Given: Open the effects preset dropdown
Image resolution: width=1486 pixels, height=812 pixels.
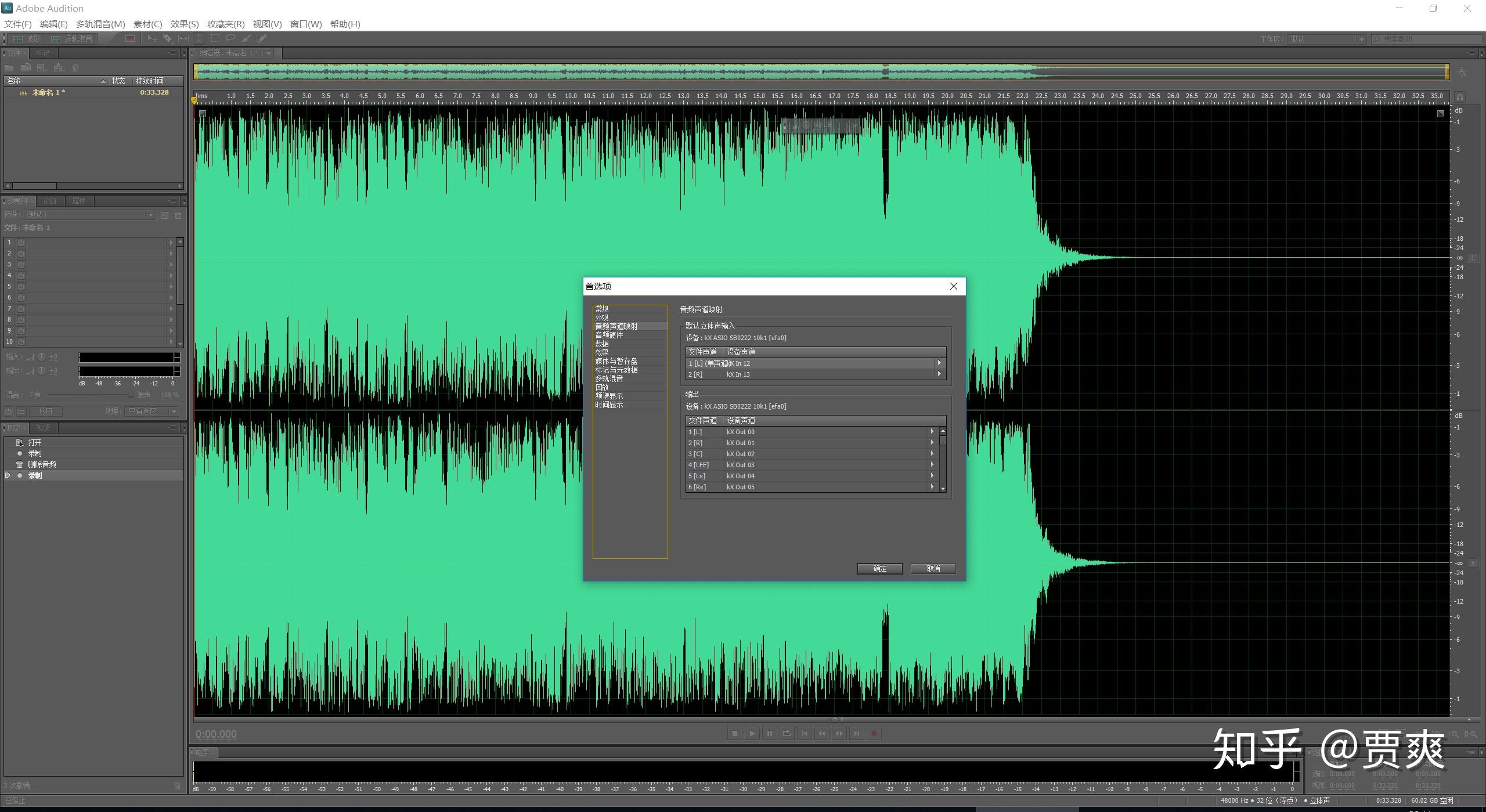Looking at the screenshot, I should click(x=90, y=215).
